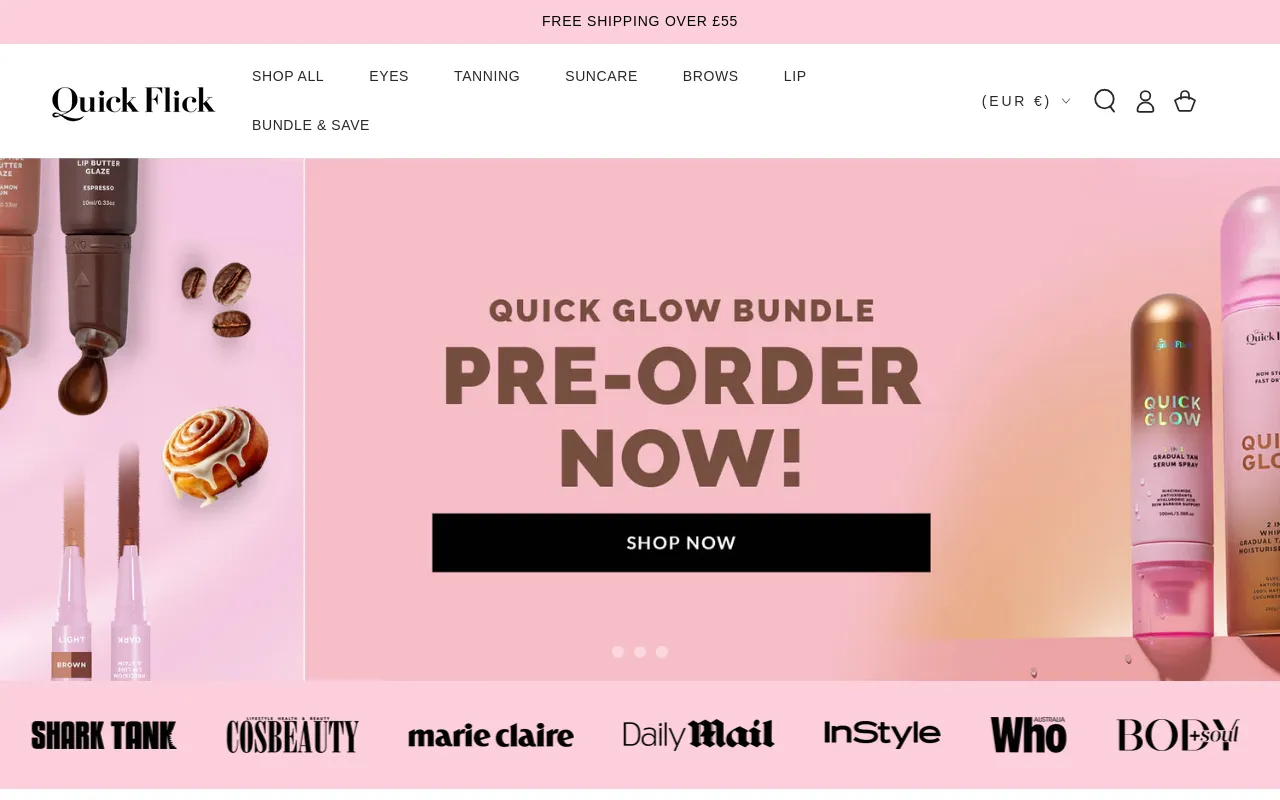Click the Quick Flick logo
This screenshot has width=1280, height=800.
(x=133, y=103)
